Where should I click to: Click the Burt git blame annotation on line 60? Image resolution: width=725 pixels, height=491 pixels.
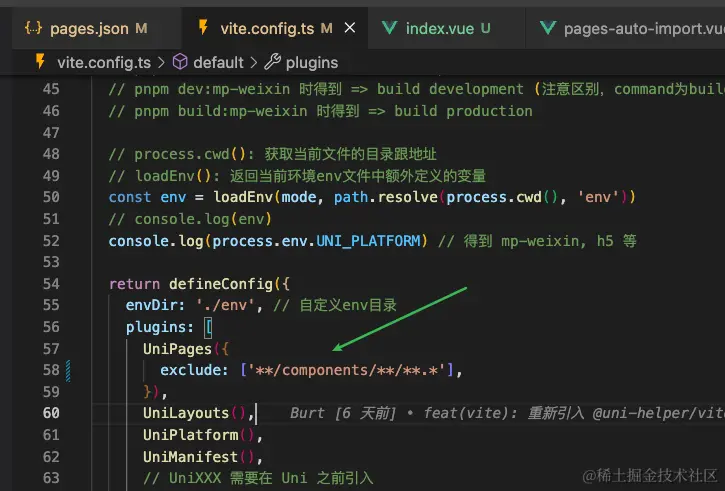(x=507, y=413)
